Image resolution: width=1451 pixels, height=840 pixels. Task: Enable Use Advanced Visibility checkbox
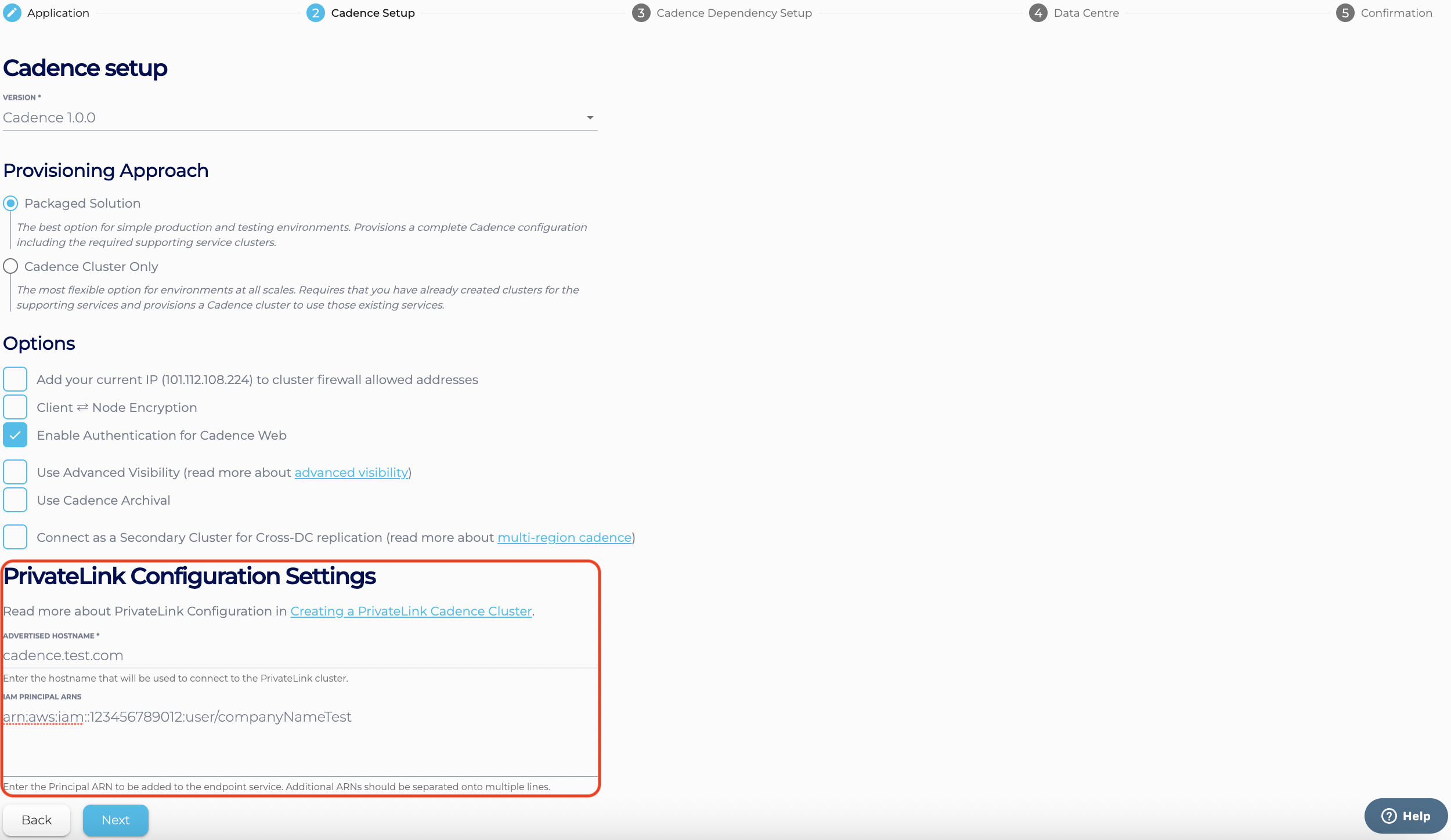coord(15,472)
